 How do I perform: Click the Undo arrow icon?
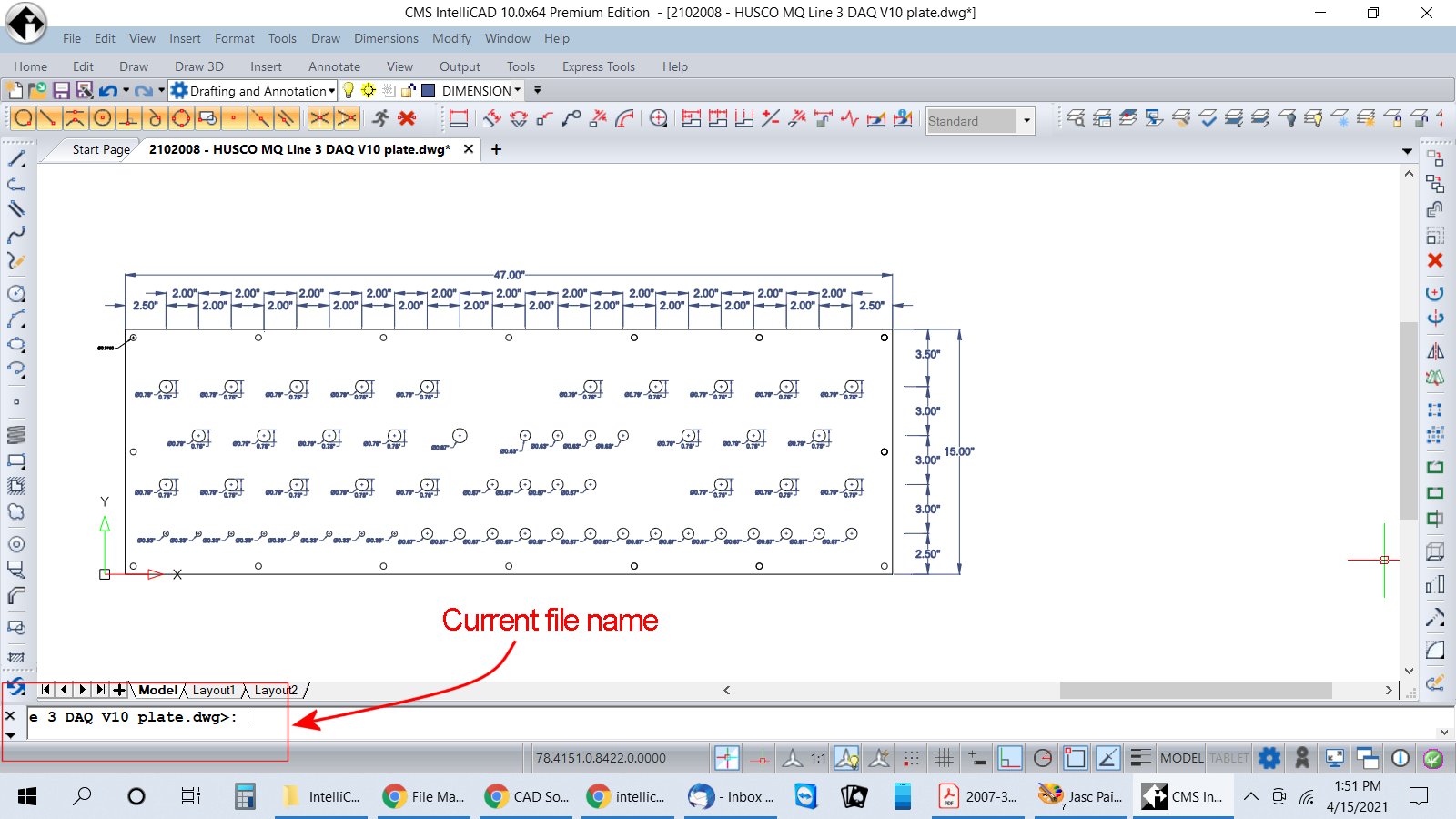pyautogui.click(x=108, y=90)
